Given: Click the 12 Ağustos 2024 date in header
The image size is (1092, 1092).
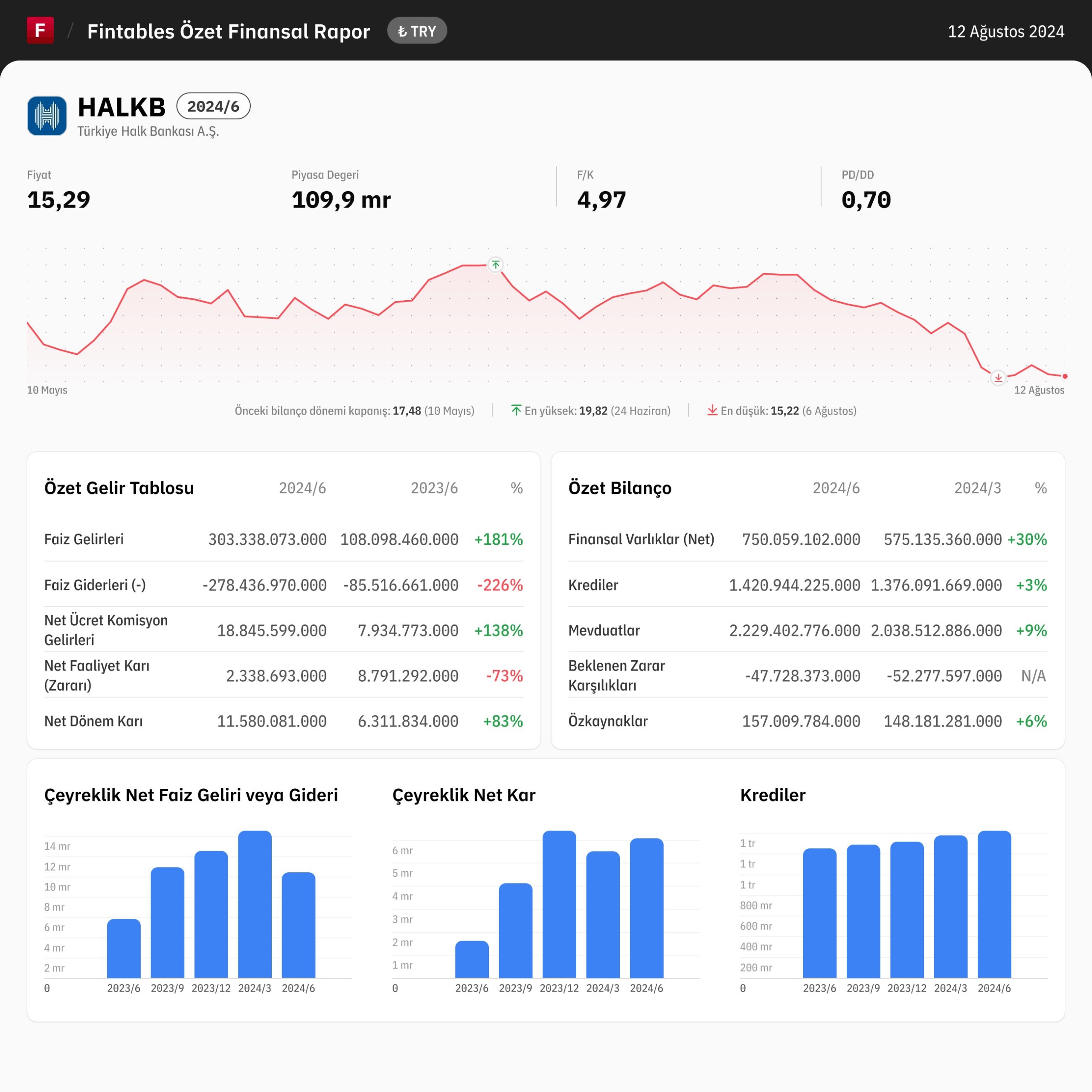Looking at the screenshot, I should 1006,32.
